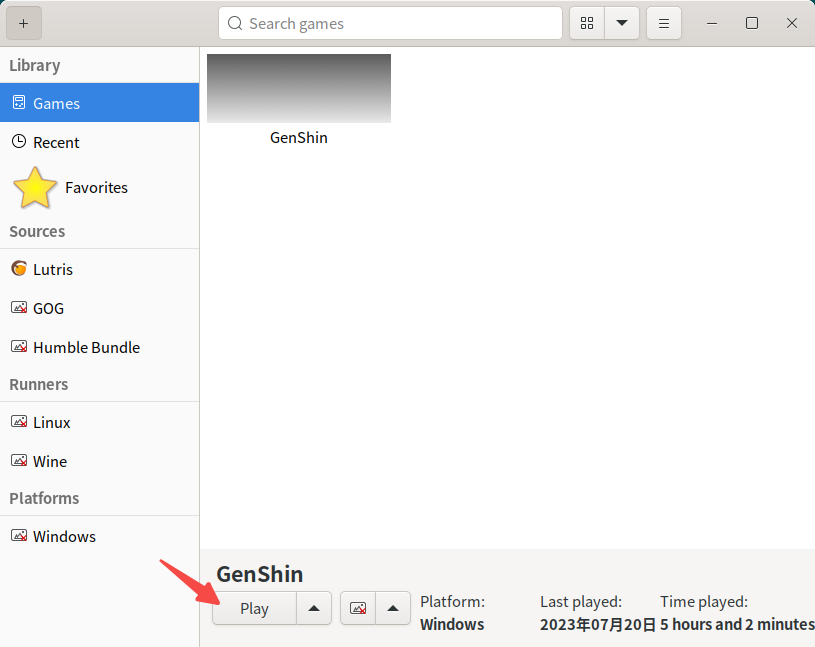This screenshot has width=815, height=647.
Task: Select Humble Bundle source
Action: click(x=99, y=347)
